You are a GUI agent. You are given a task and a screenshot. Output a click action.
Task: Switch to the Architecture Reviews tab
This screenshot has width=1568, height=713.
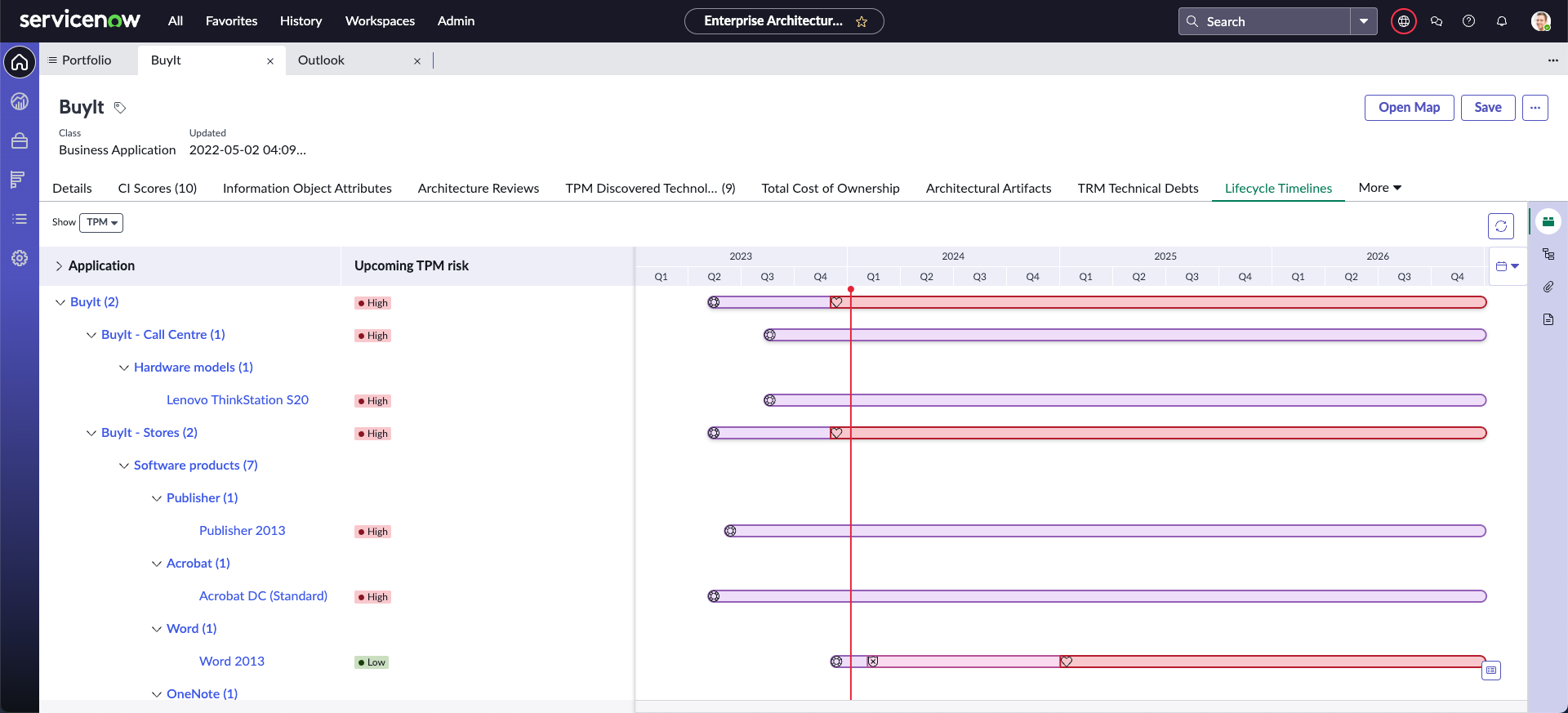(479, 188)
